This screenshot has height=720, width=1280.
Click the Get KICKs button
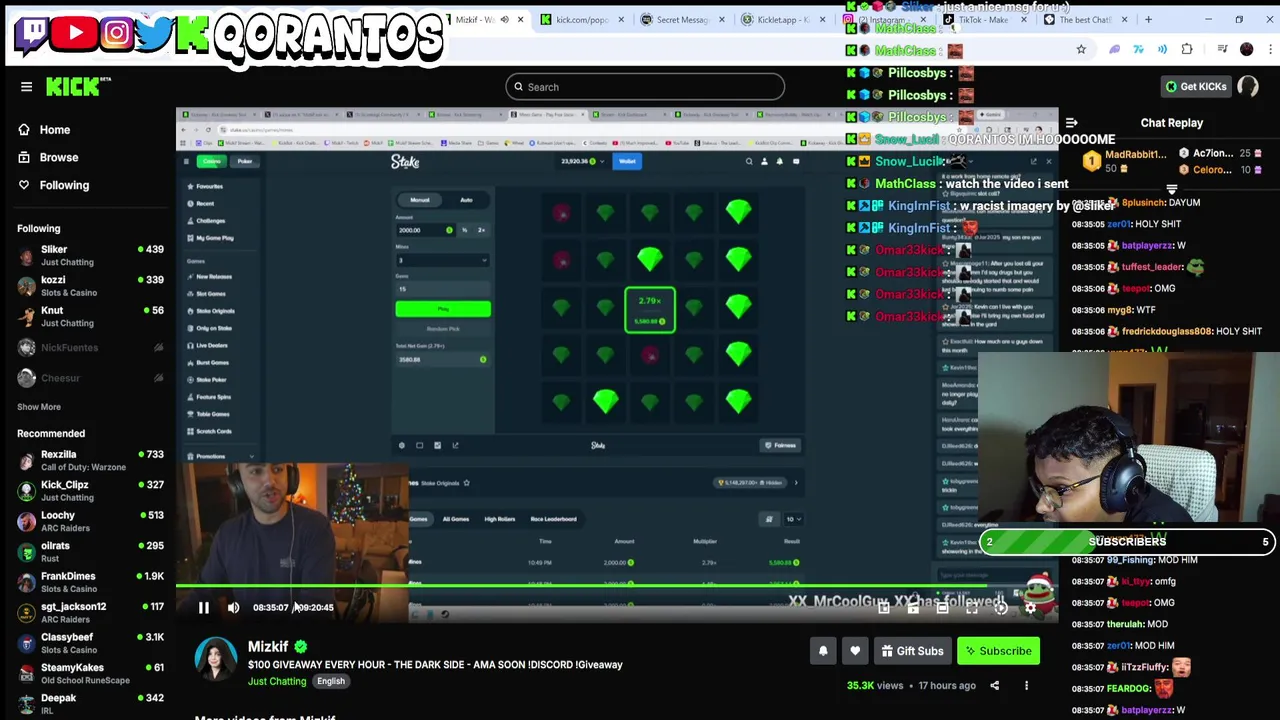[x=1195, y=87]
